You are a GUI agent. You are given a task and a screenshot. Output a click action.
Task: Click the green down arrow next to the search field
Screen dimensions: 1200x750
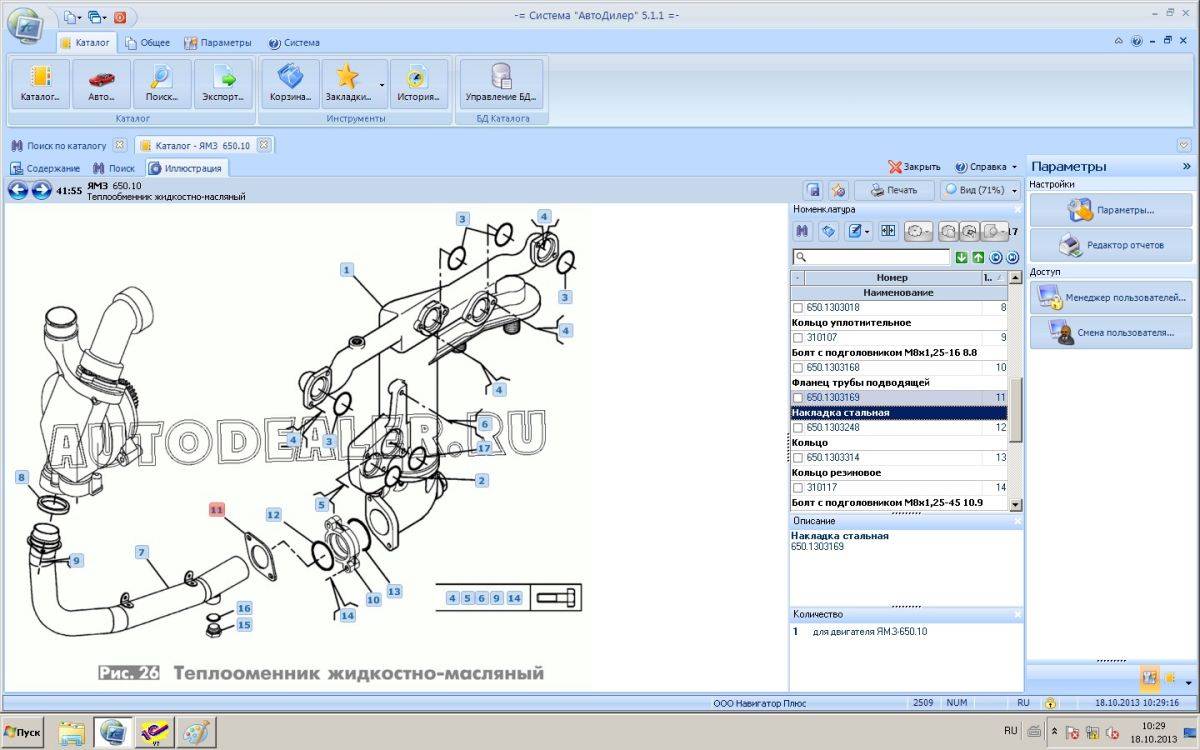(961, 258)
